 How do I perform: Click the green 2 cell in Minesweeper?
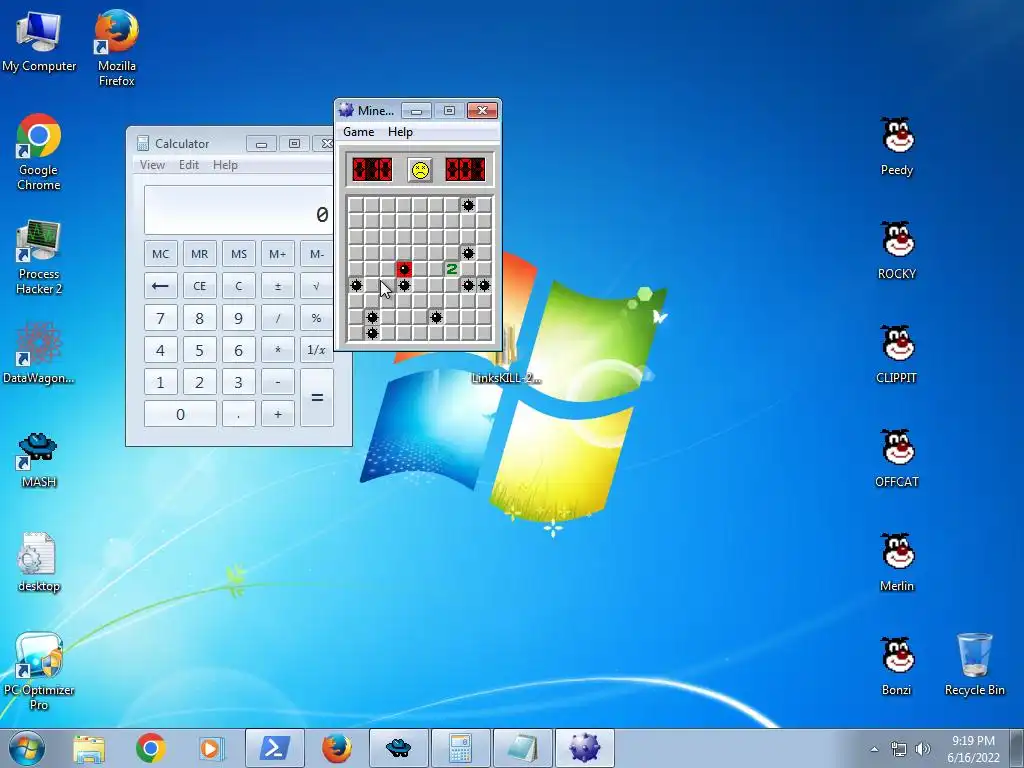click(x=452, y=269)
